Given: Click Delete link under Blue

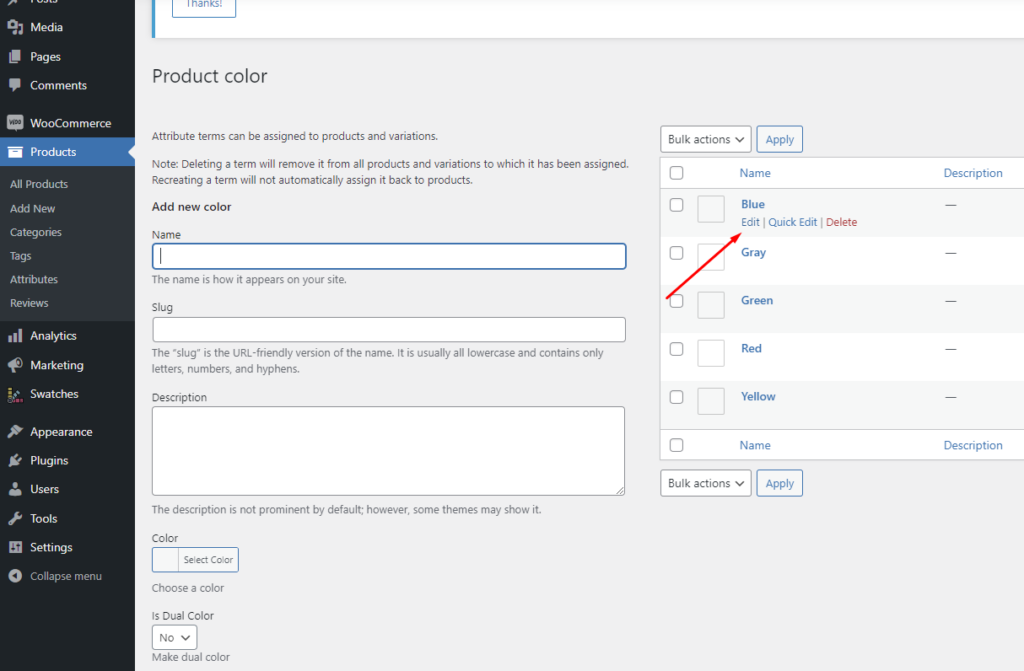Looking at the screenshot, I should click(841, 222).
